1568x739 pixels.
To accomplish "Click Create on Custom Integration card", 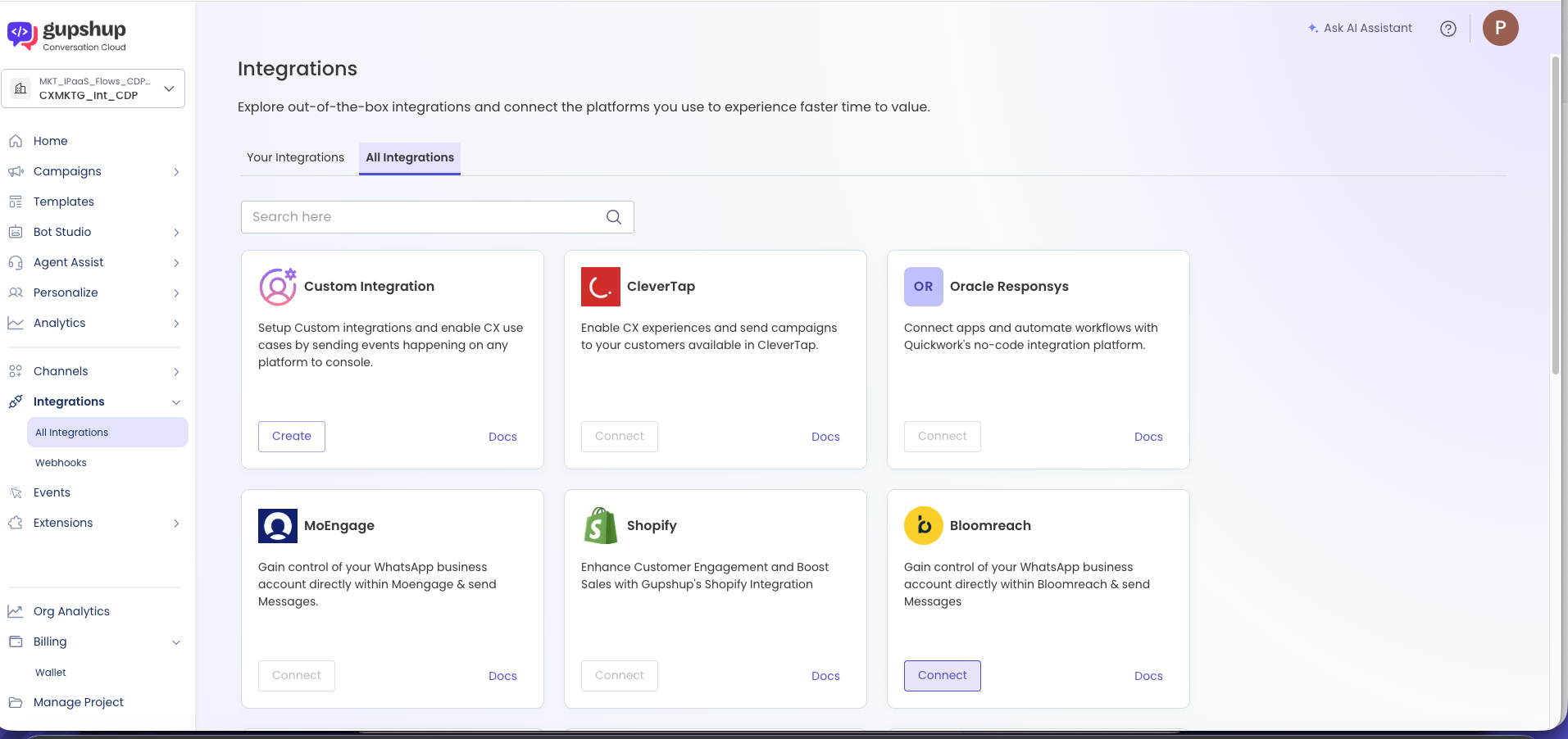I will [292, 437].
